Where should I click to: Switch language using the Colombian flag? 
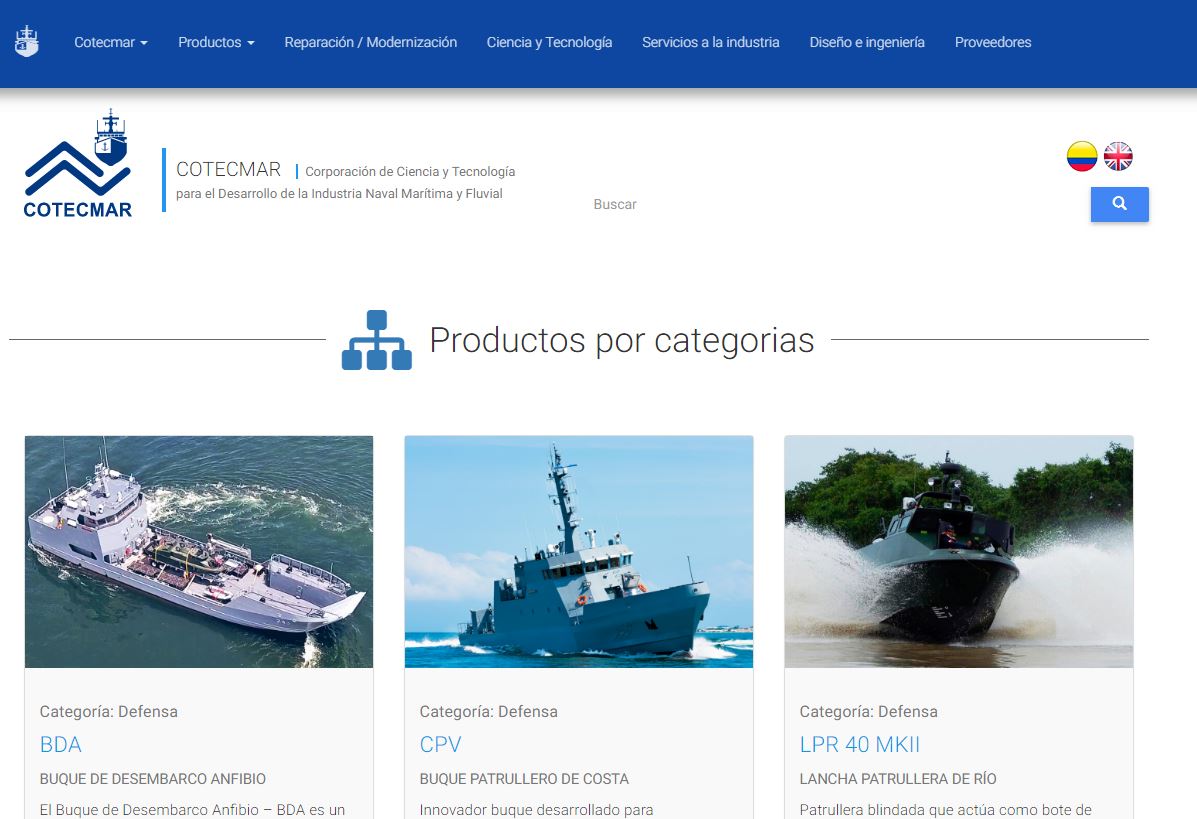[1082, 156]
